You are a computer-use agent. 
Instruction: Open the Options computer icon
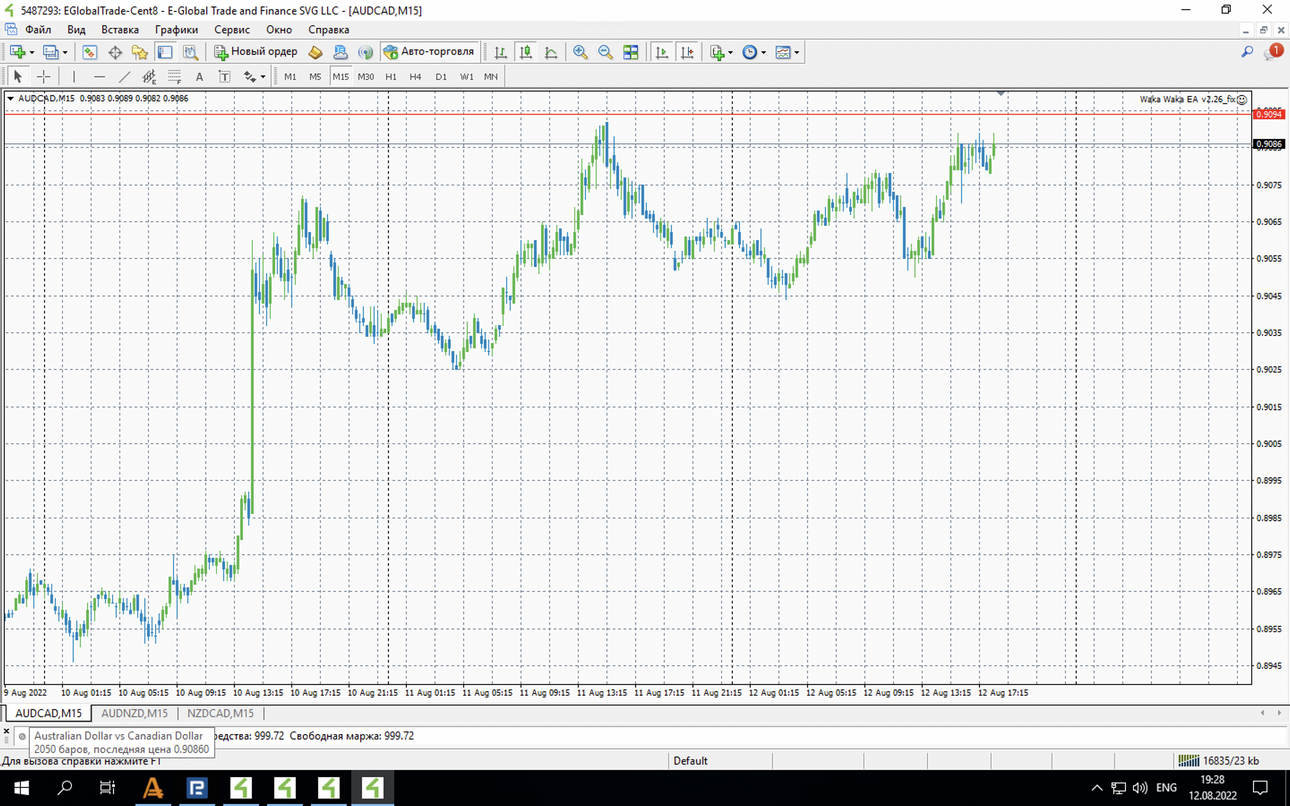[340, 52]
